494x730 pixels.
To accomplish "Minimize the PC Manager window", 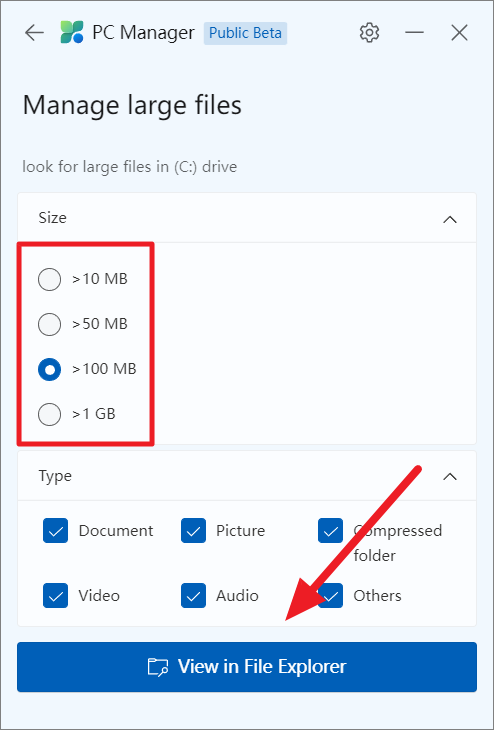I will [414, 33].
